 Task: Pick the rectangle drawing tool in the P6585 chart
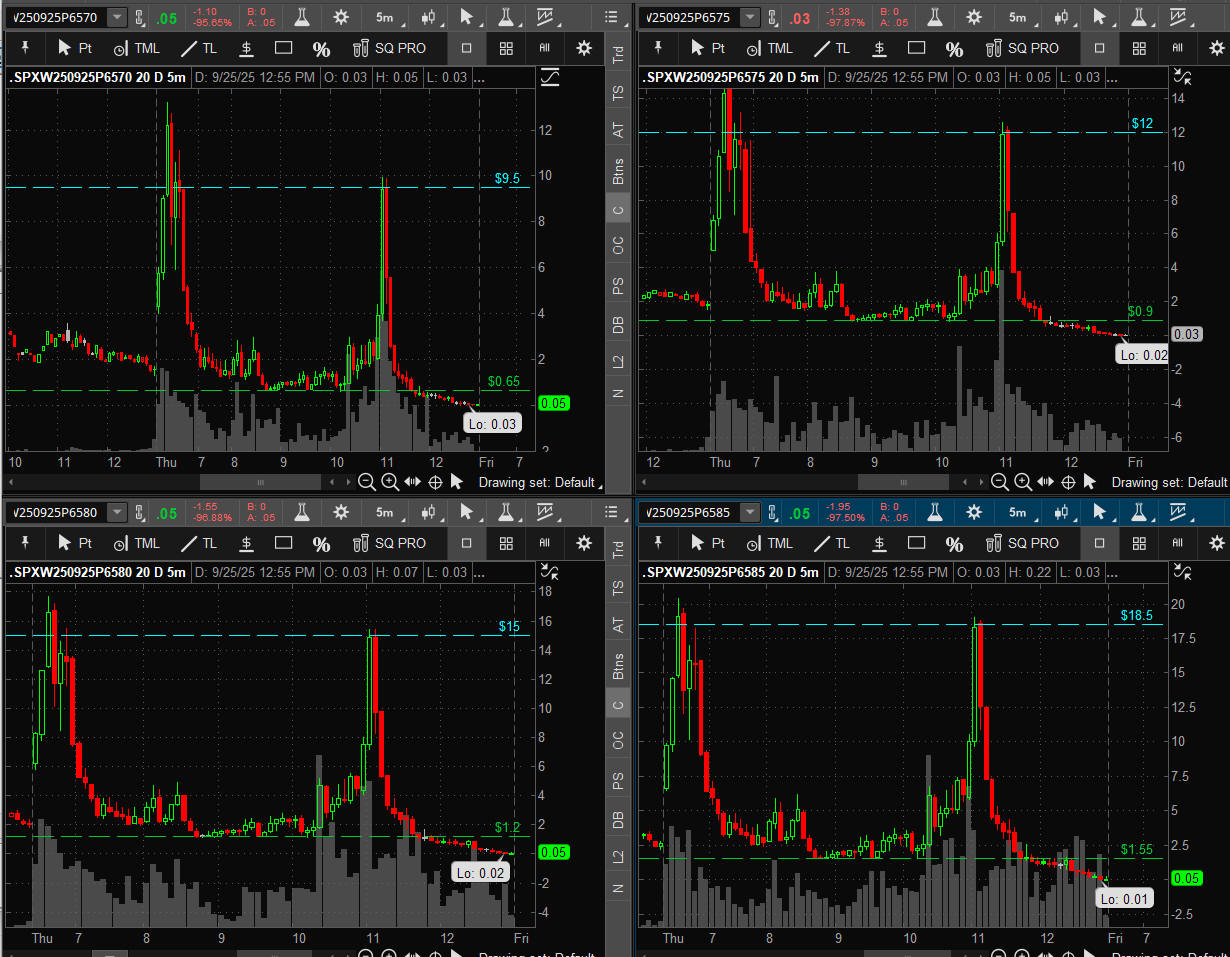(x=916, y=543)
